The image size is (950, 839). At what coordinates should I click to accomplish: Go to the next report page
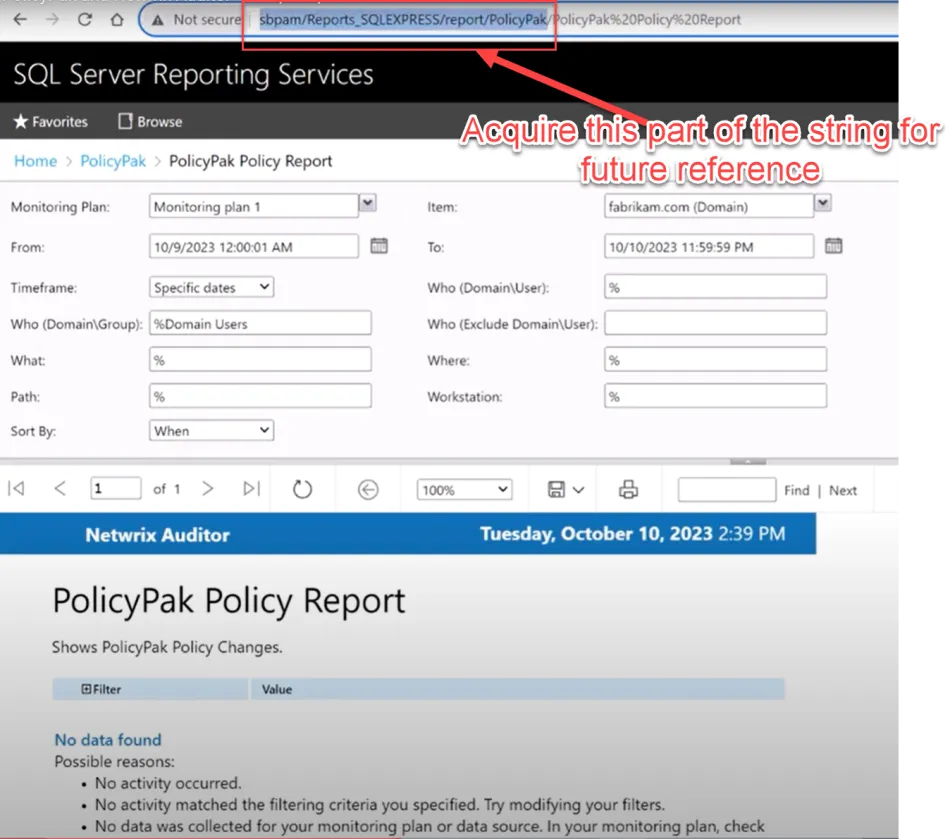(208, 489)
